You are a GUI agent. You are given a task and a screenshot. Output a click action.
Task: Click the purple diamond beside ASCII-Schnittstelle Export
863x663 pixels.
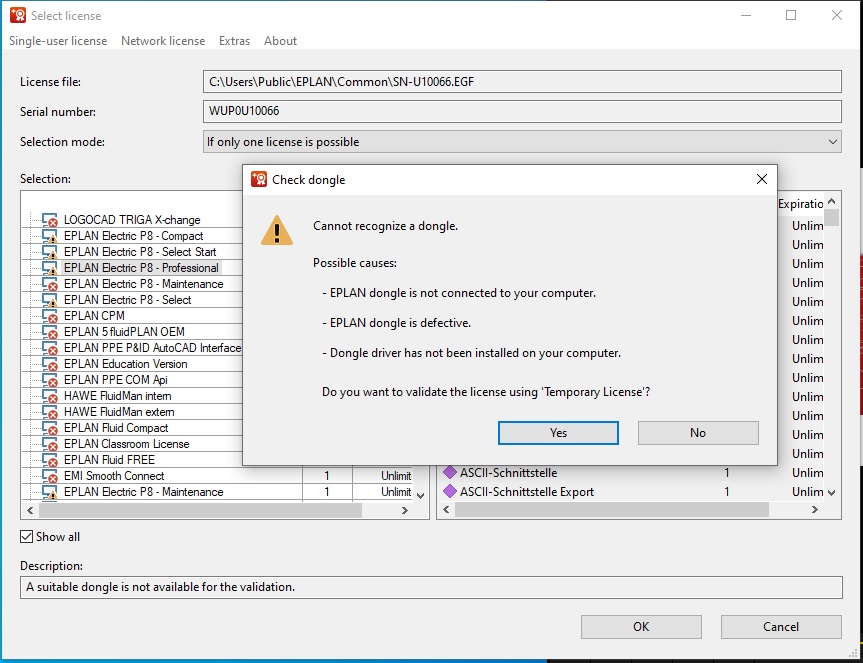(450, 491)
